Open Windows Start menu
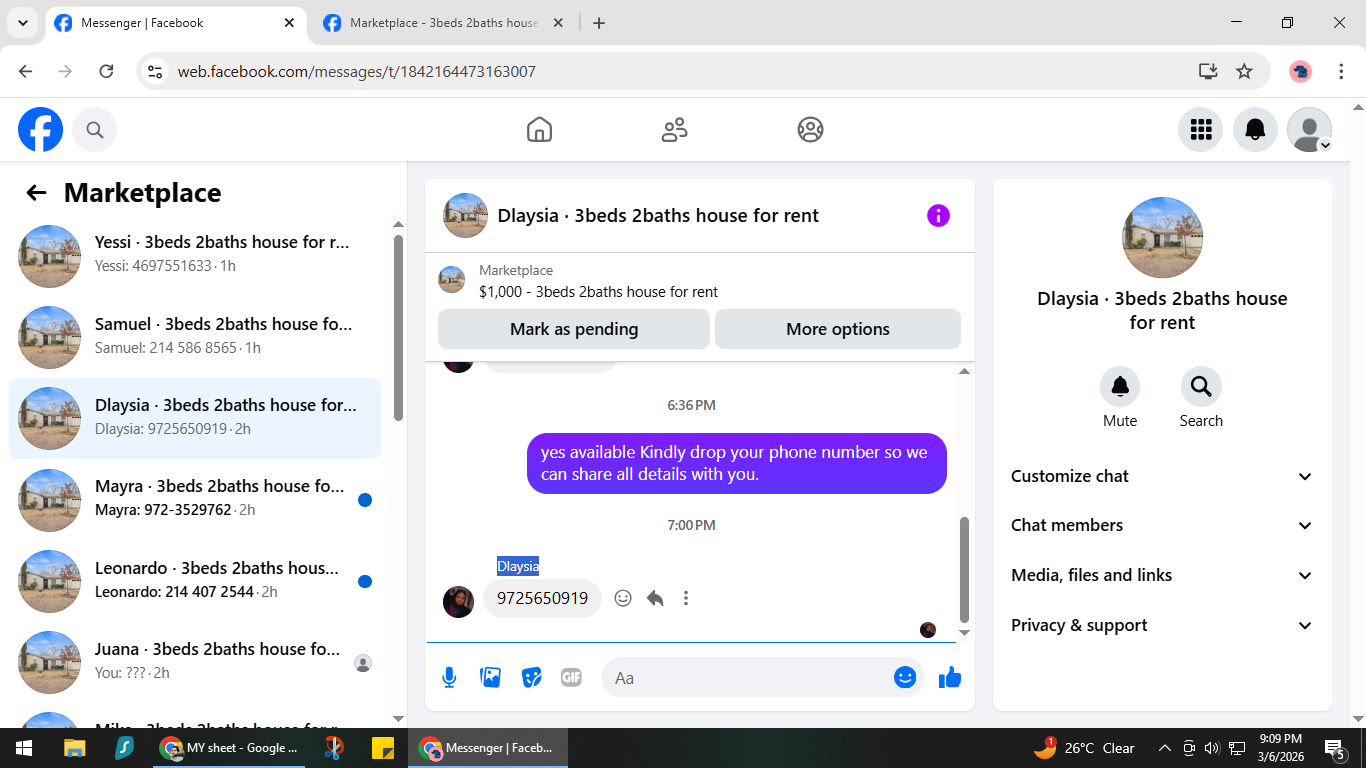 [24, 748]
